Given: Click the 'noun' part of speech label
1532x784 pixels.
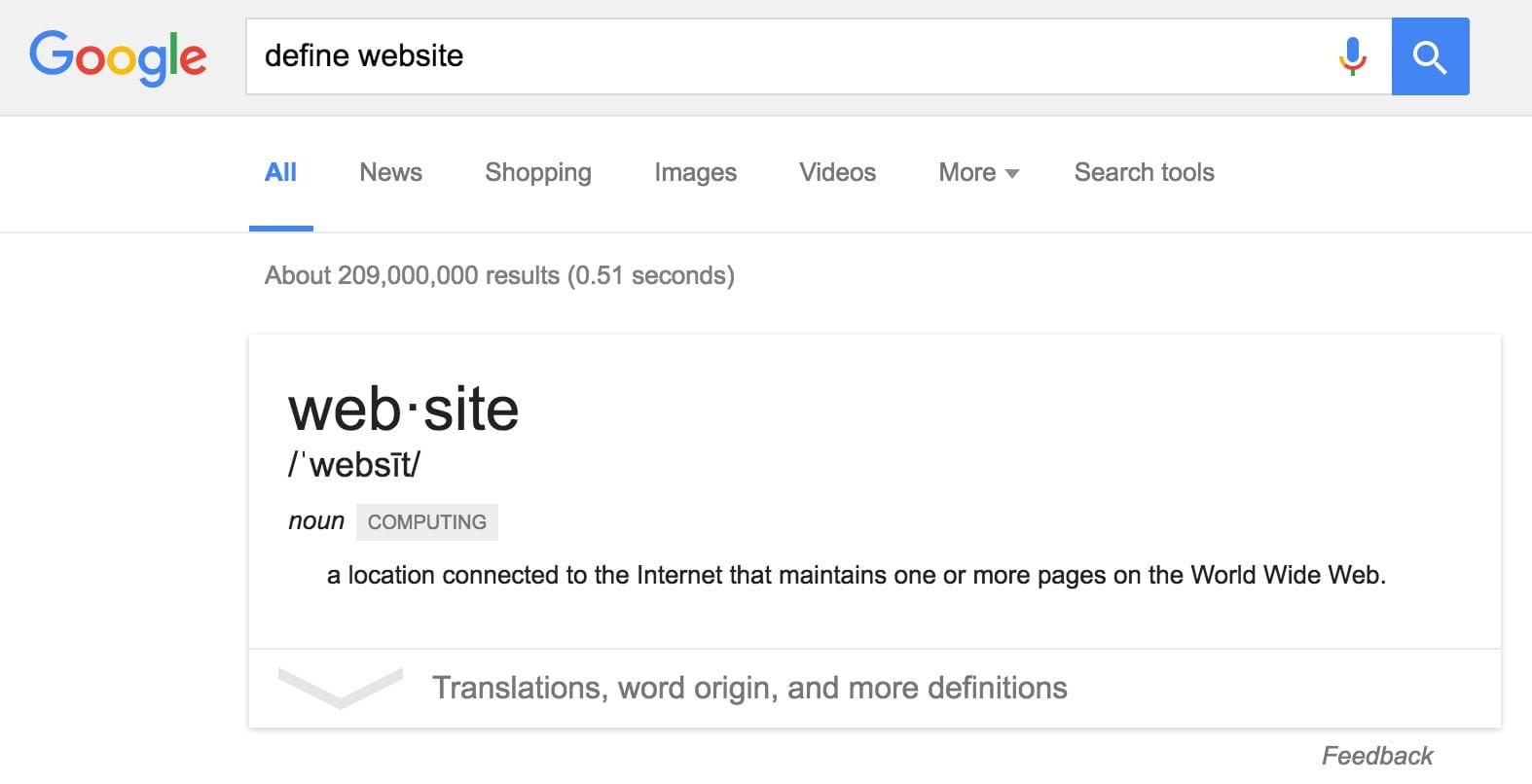Looking at the screenshot, I should 316,521.
